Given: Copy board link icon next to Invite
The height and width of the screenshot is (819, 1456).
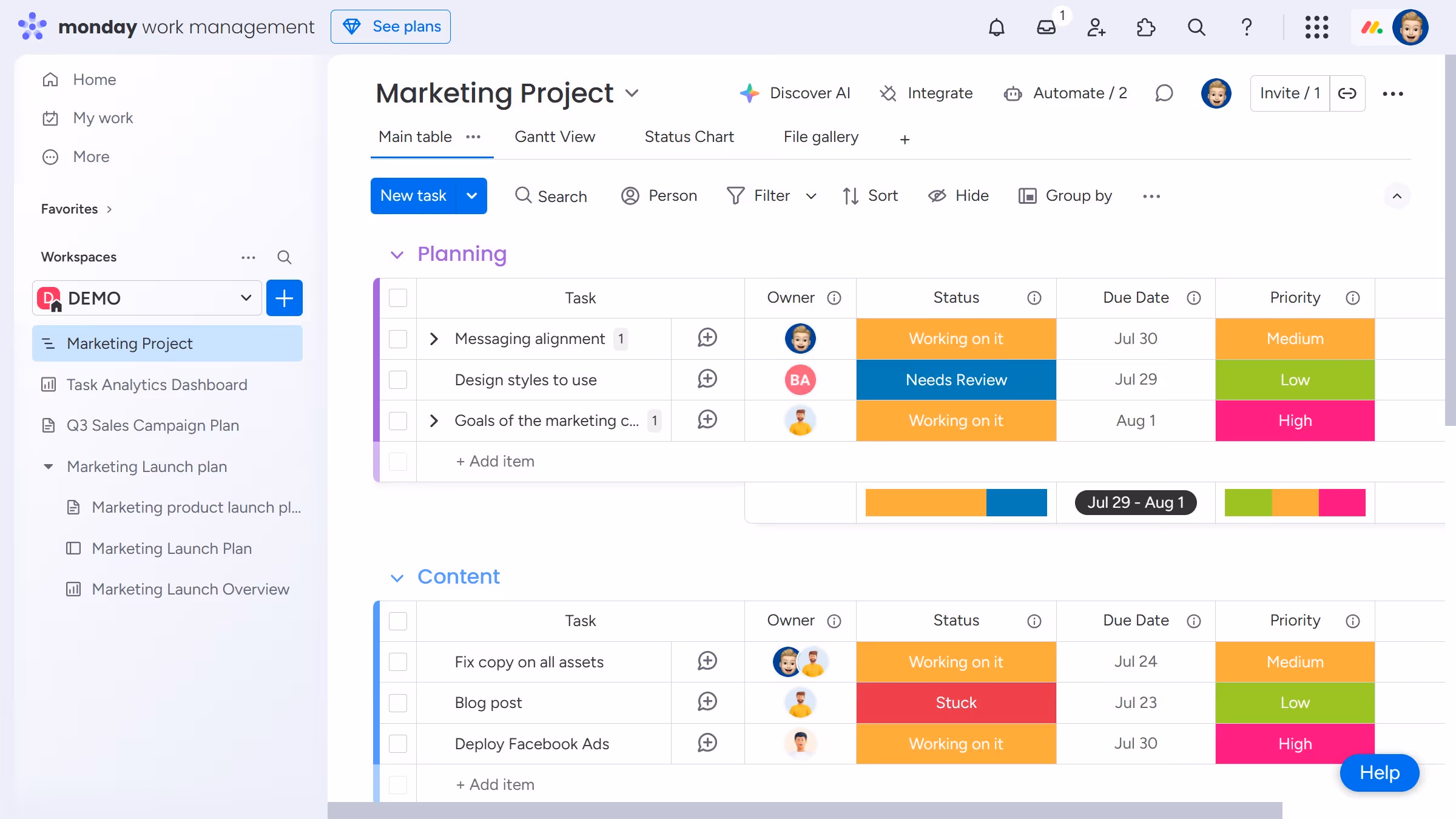Looking at the screenshot, I should pyautogui.click(x=1347, y=93).
